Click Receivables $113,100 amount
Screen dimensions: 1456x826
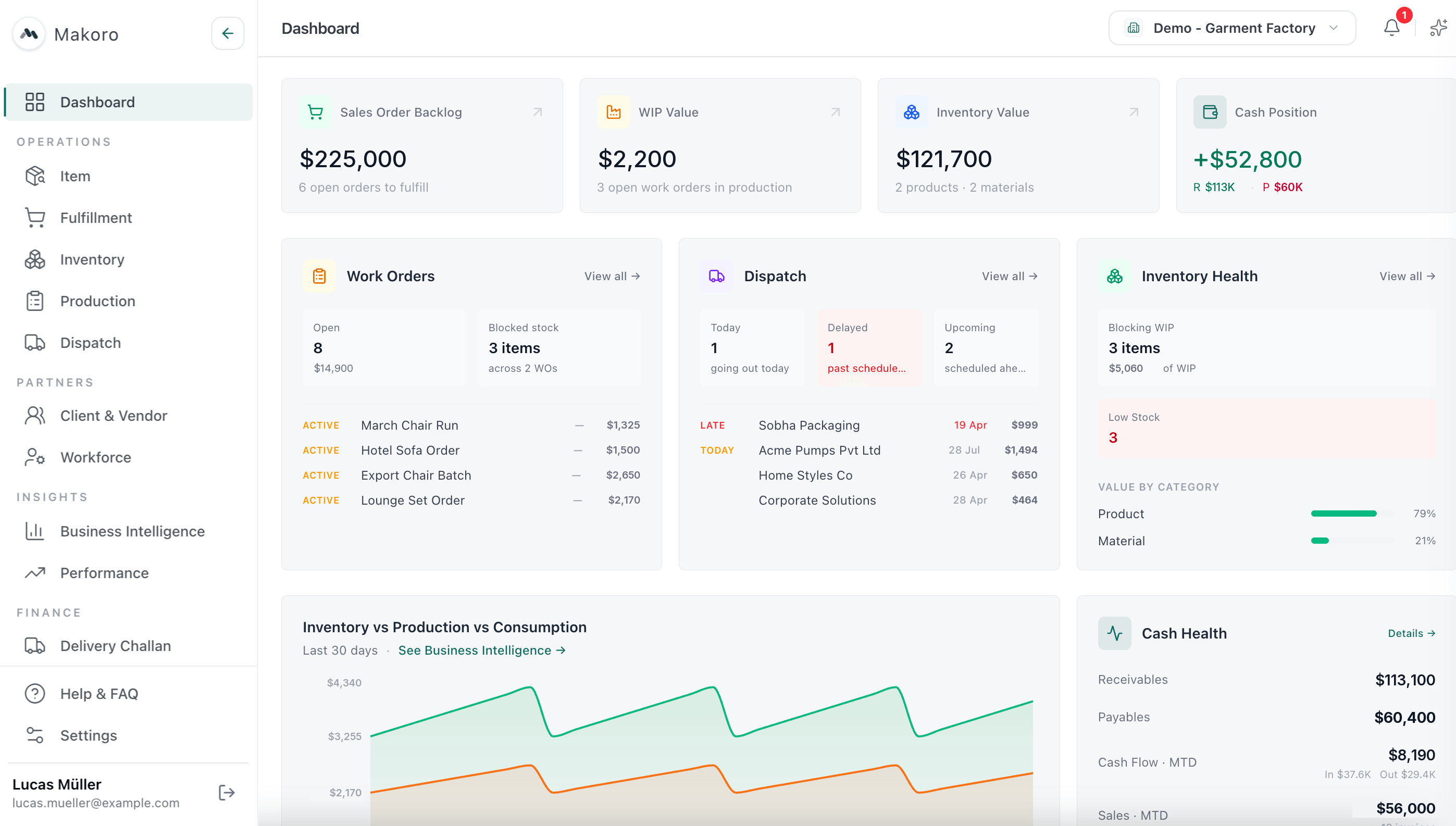(x=1405, y=680)
